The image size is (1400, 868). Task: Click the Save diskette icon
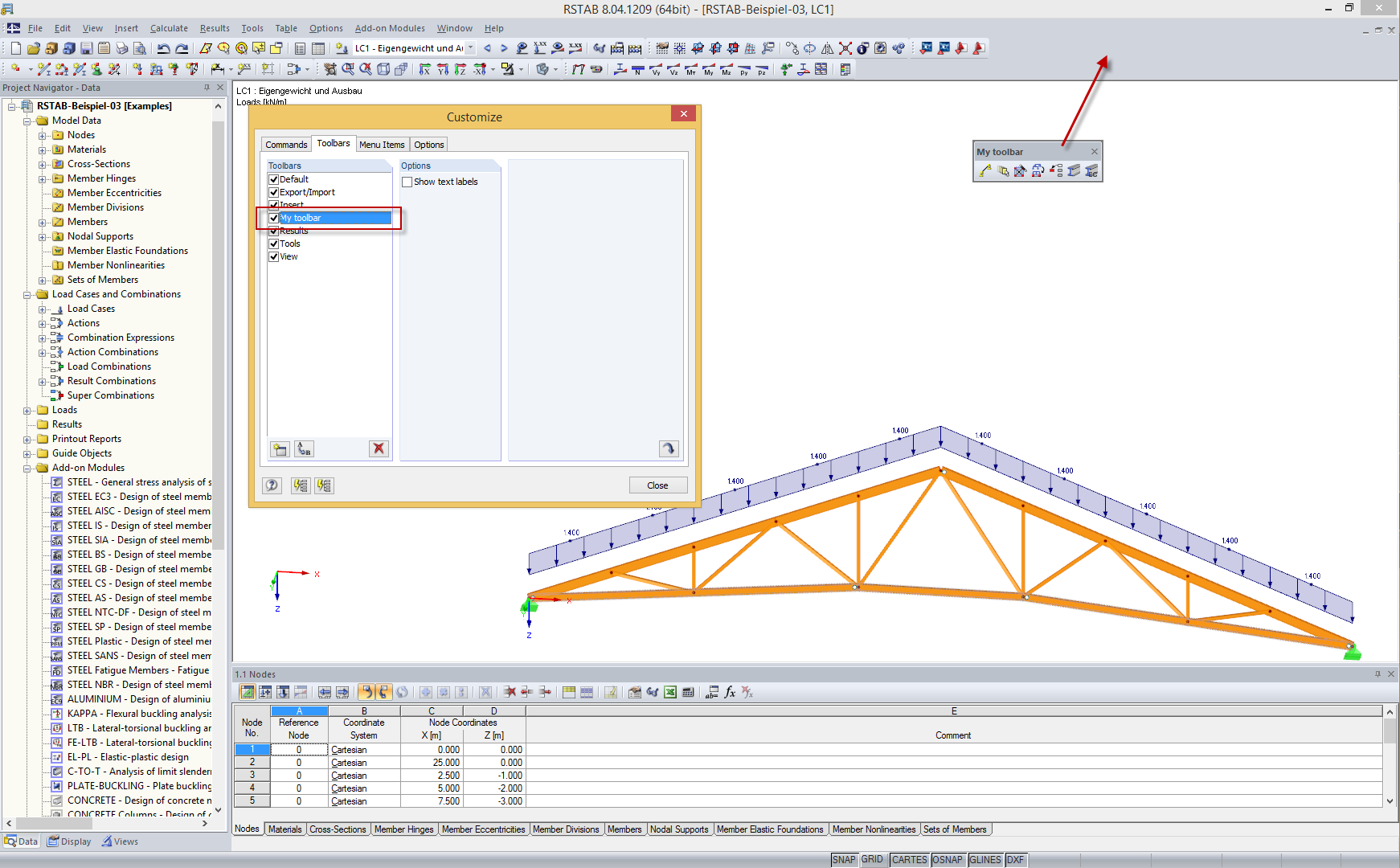[87, 48]
